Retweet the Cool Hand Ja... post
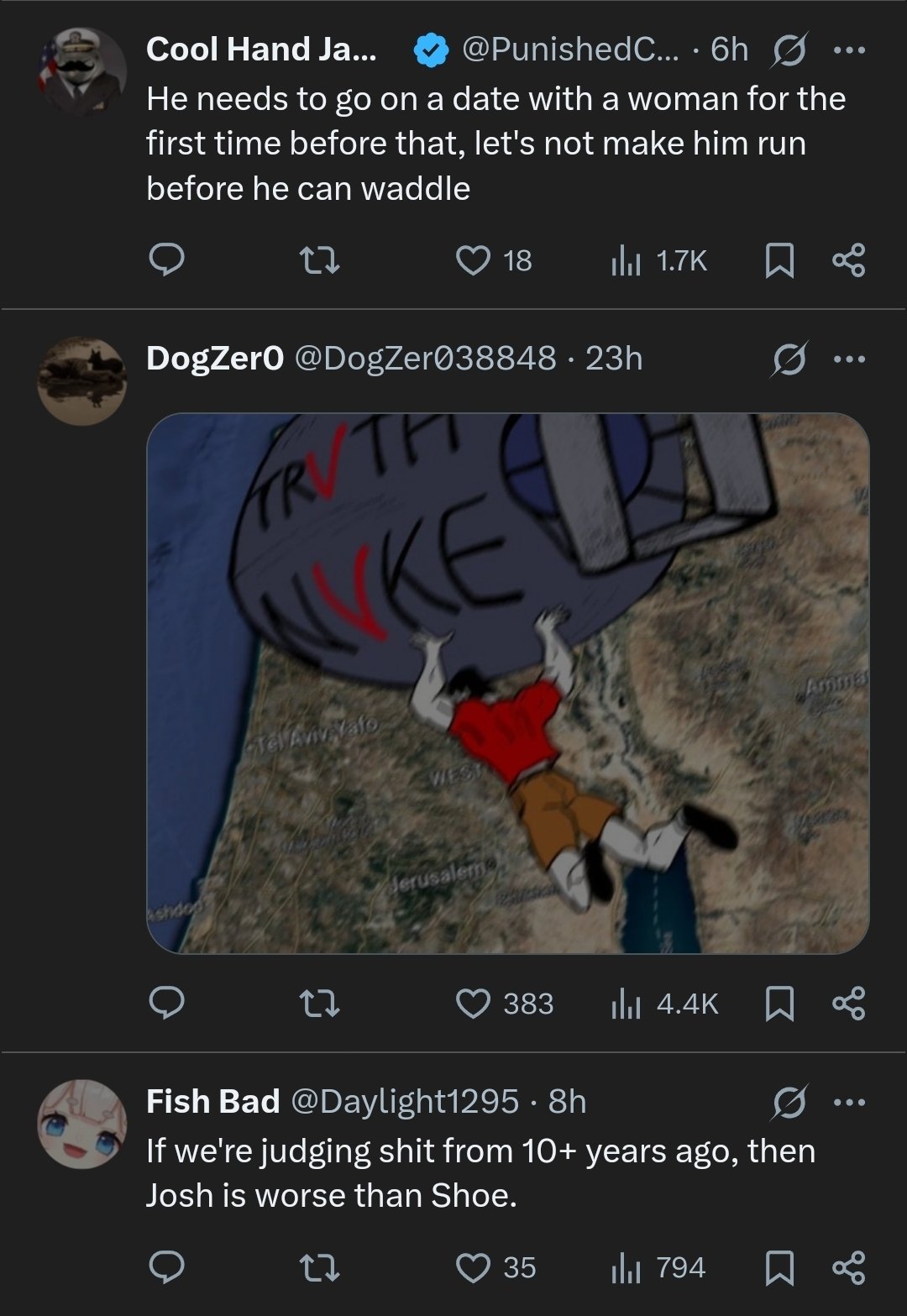This screenshot has width=907, height=1316. click(320, 260)
